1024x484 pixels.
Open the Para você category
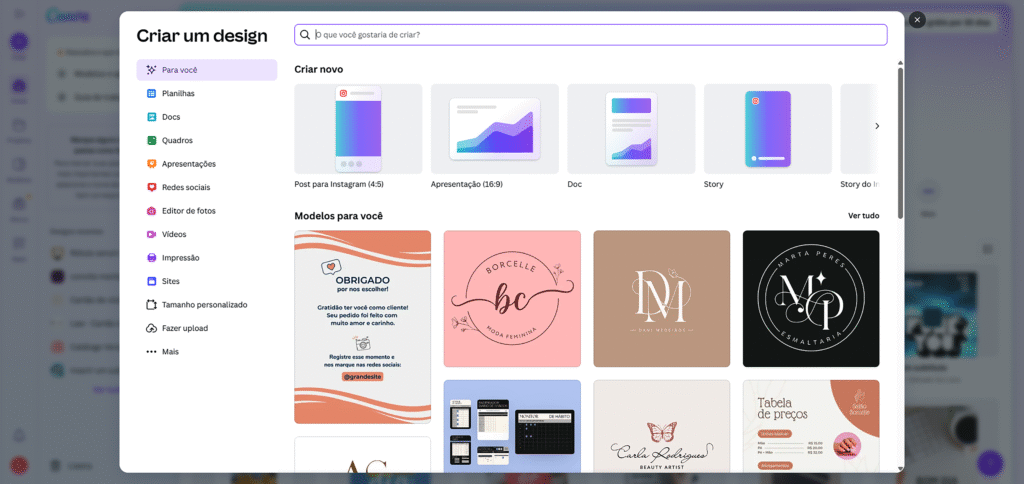206,70
